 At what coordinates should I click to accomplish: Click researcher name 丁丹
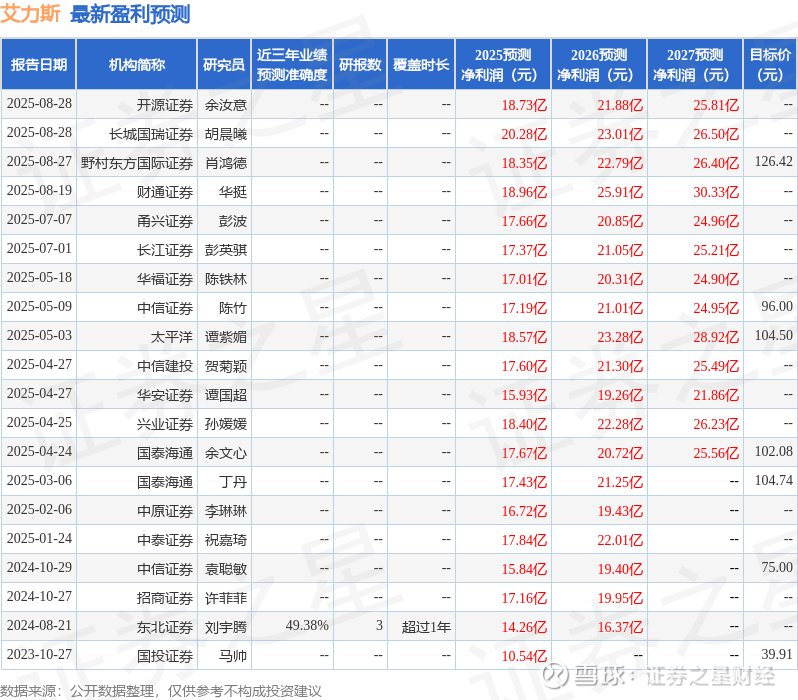point(233,482)
